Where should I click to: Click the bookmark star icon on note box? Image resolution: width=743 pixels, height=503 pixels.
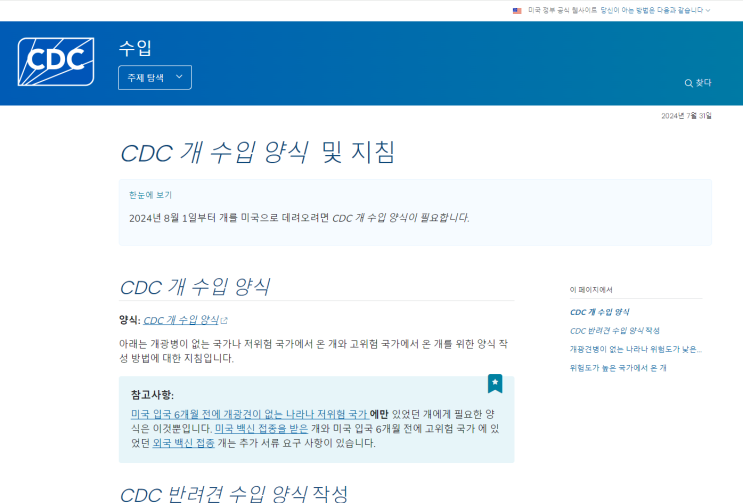tap(495, 383)
